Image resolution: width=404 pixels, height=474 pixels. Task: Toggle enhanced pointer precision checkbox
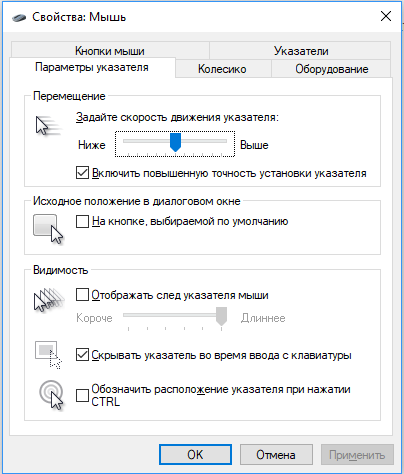pos(82,173)
